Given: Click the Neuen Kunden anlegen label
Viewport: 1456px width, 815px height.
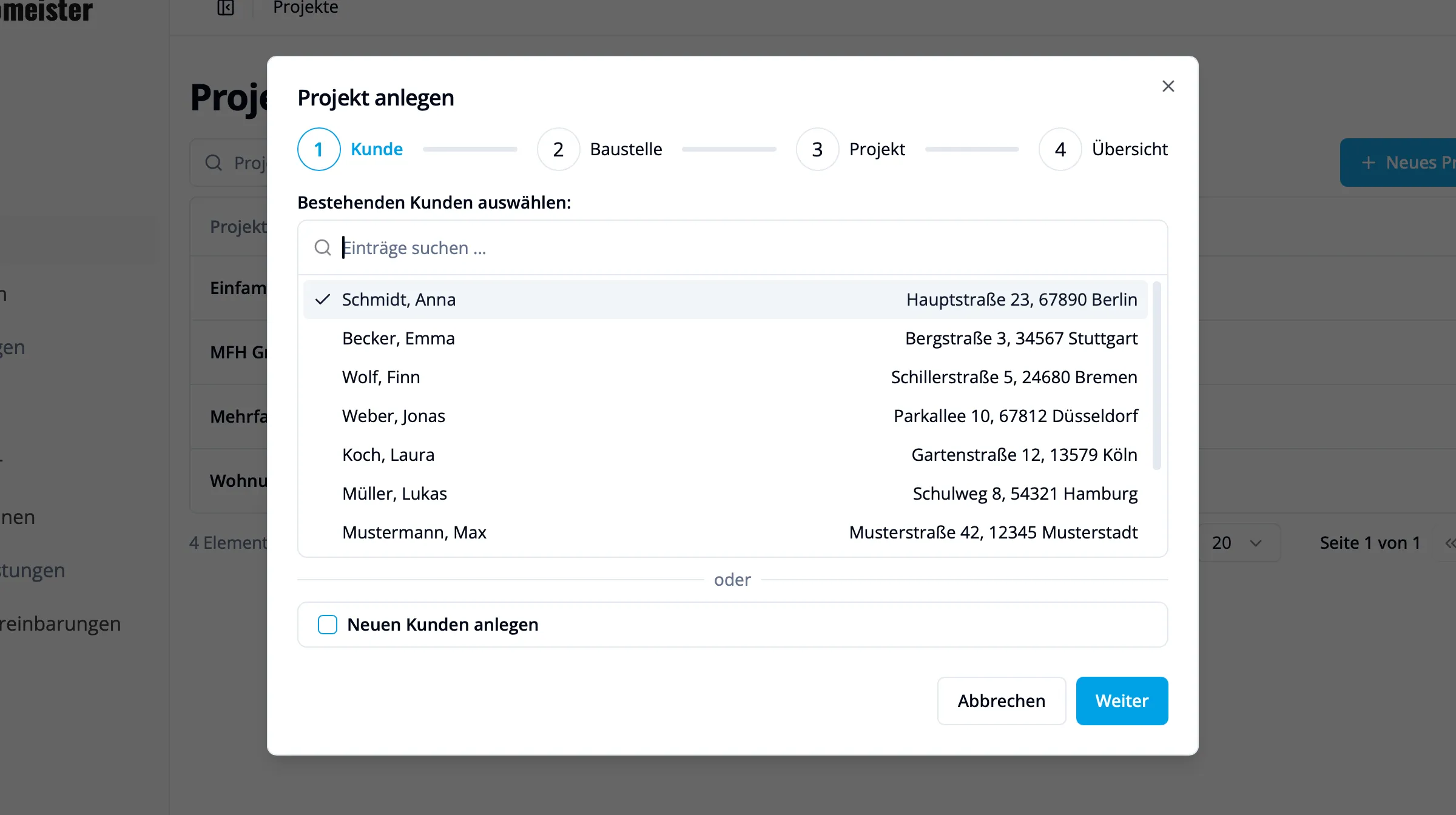Looking at the screenshot, I should (443, 625).
